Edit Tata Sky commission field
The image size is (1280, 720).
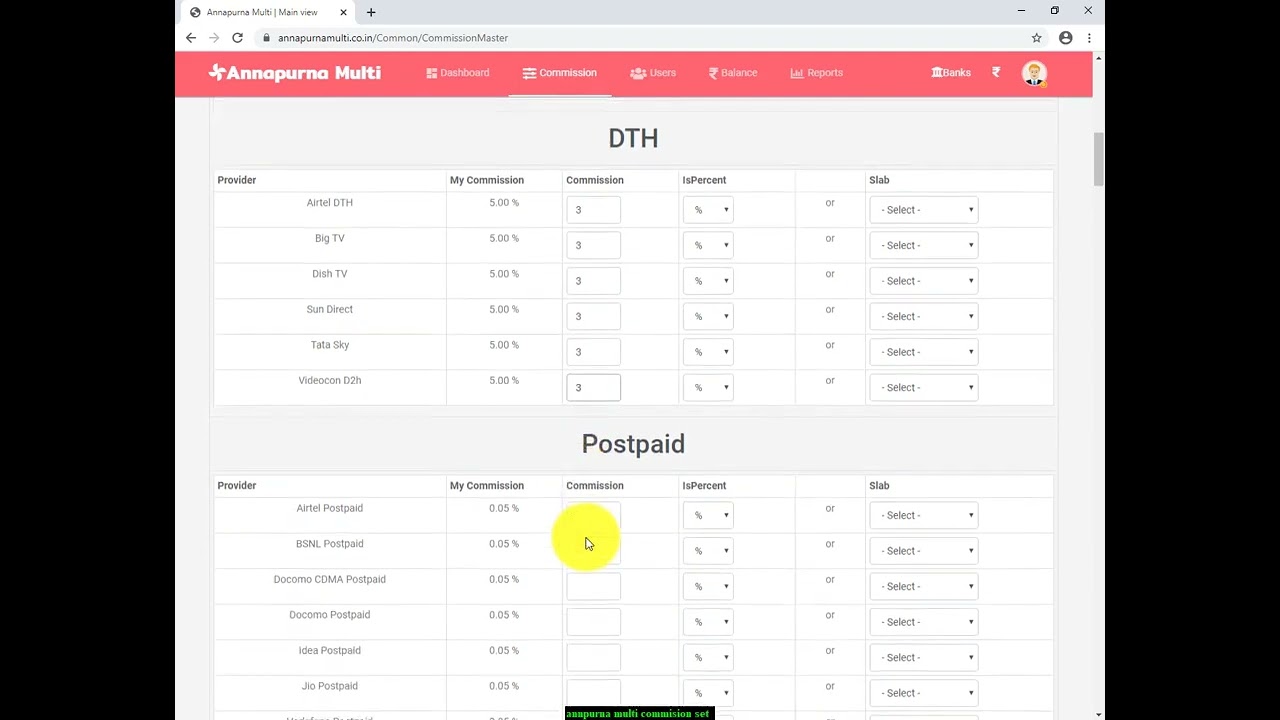(x=593, y=352)
